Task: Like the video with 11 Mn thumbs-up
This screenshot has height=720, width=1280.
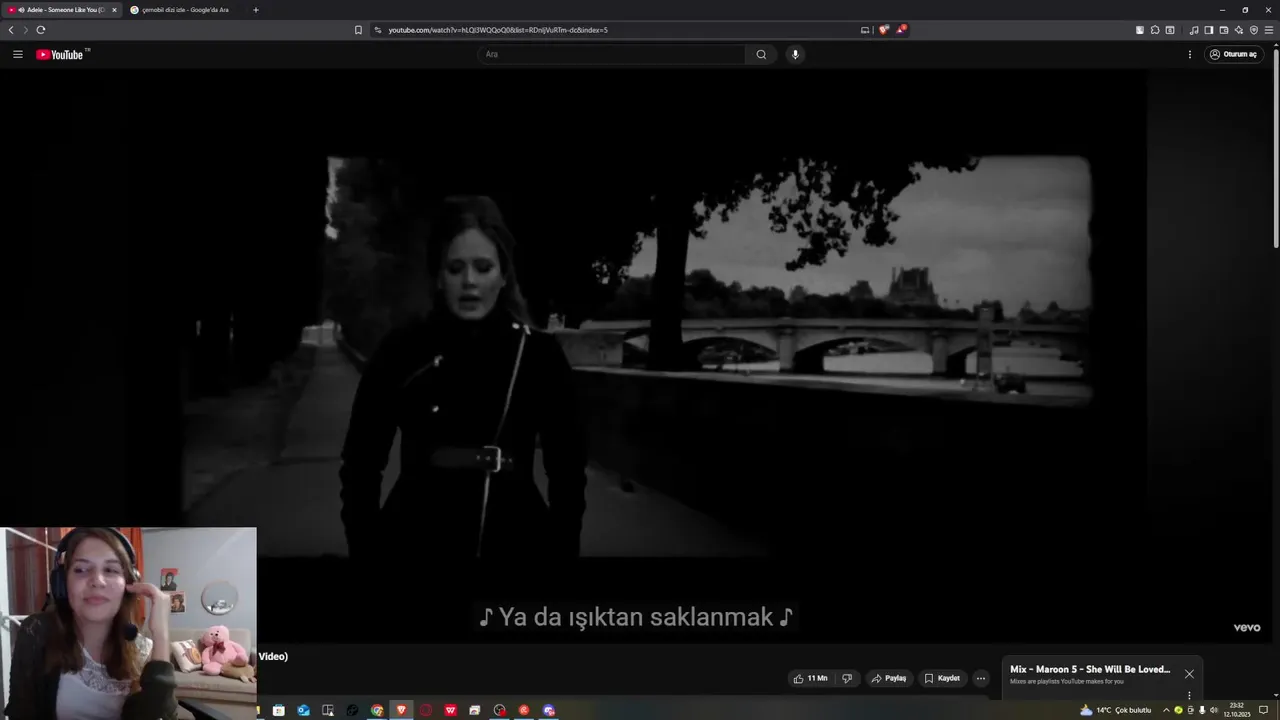Action: [x=811, y=678]
